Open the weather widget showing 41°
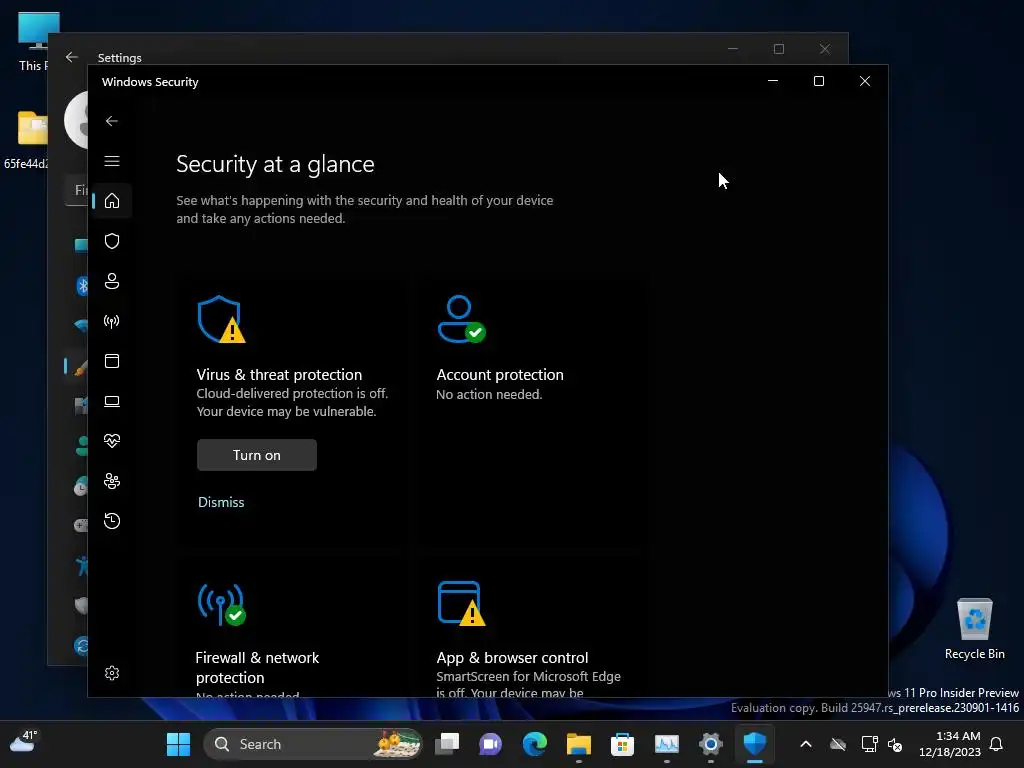This screenshot has width=1024, height=768. [x=24, y=741]
